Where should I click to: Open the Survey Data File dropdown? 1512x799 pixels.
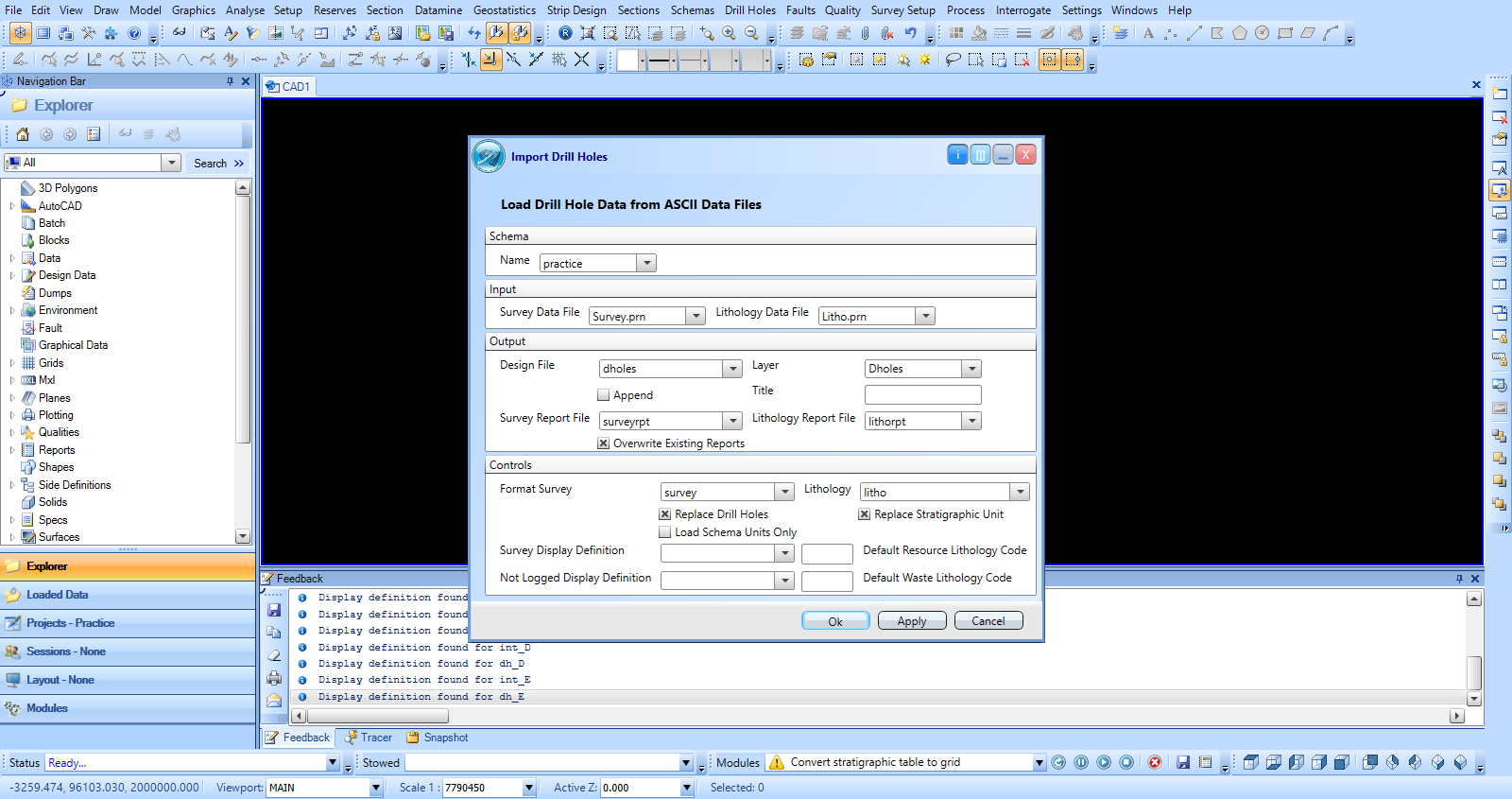pos(696,316)
